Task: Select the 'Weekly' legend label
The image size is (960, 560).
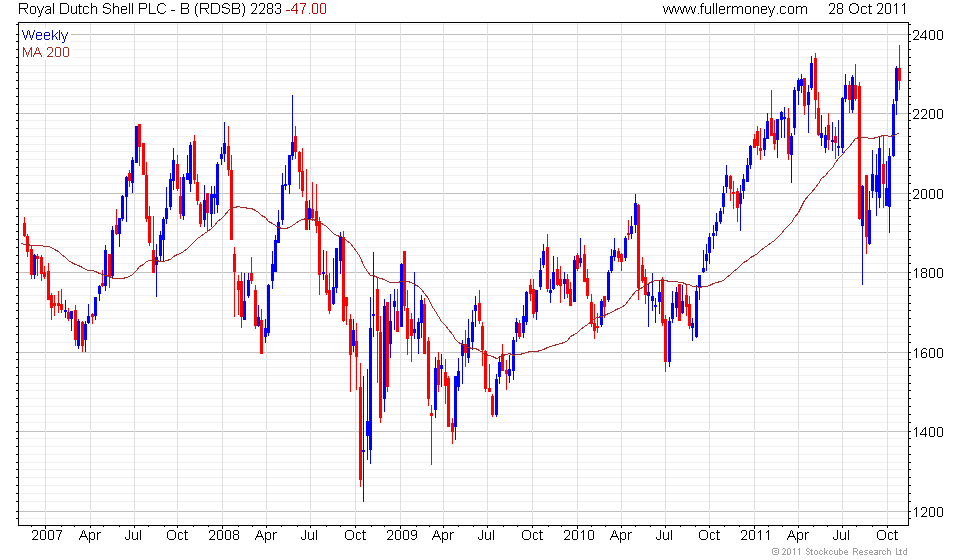Action: pos(45,35)
